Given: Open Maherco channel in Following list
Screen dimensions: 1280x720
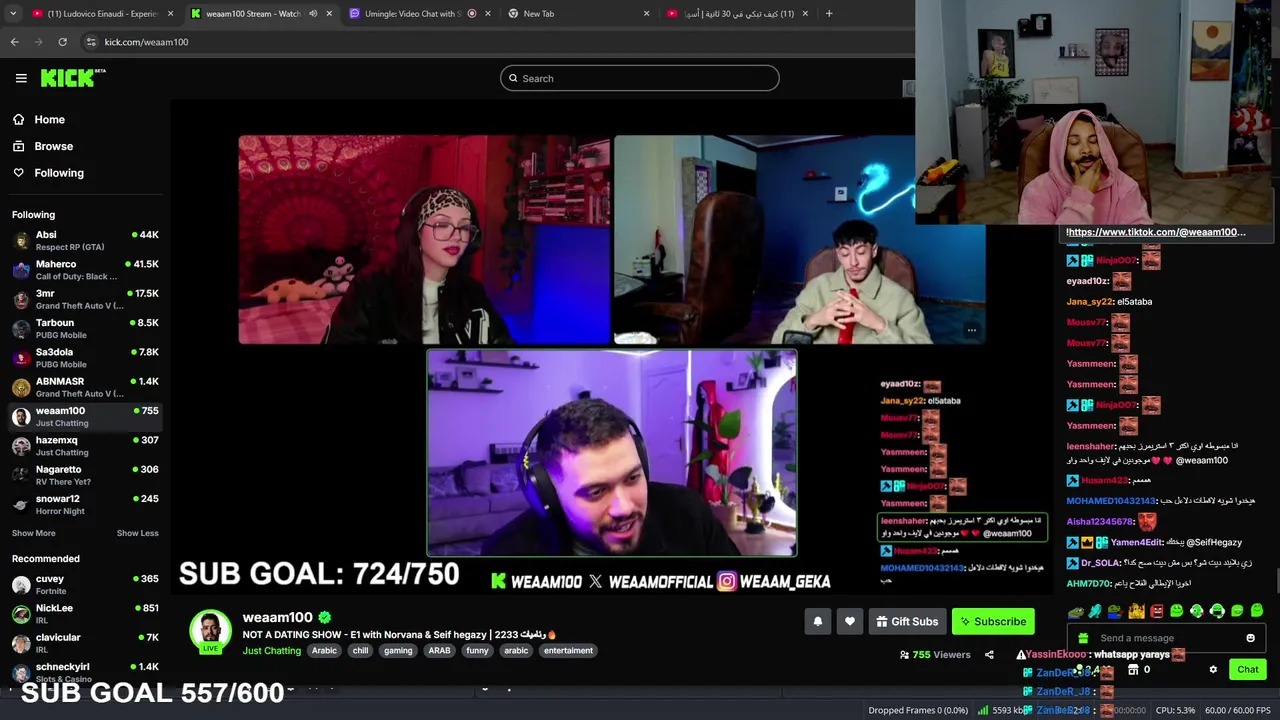Looking at the screenshot, I should tap(85, 270).
